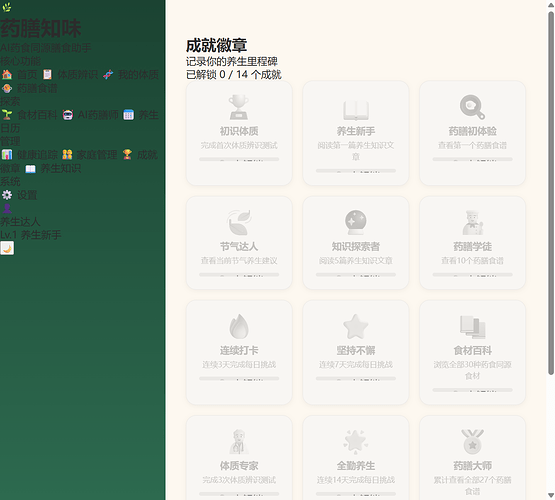Click the books badge icon on the 食材百科 card
Viewport: 555px width, 500px height.
click(x=473, y=327)
